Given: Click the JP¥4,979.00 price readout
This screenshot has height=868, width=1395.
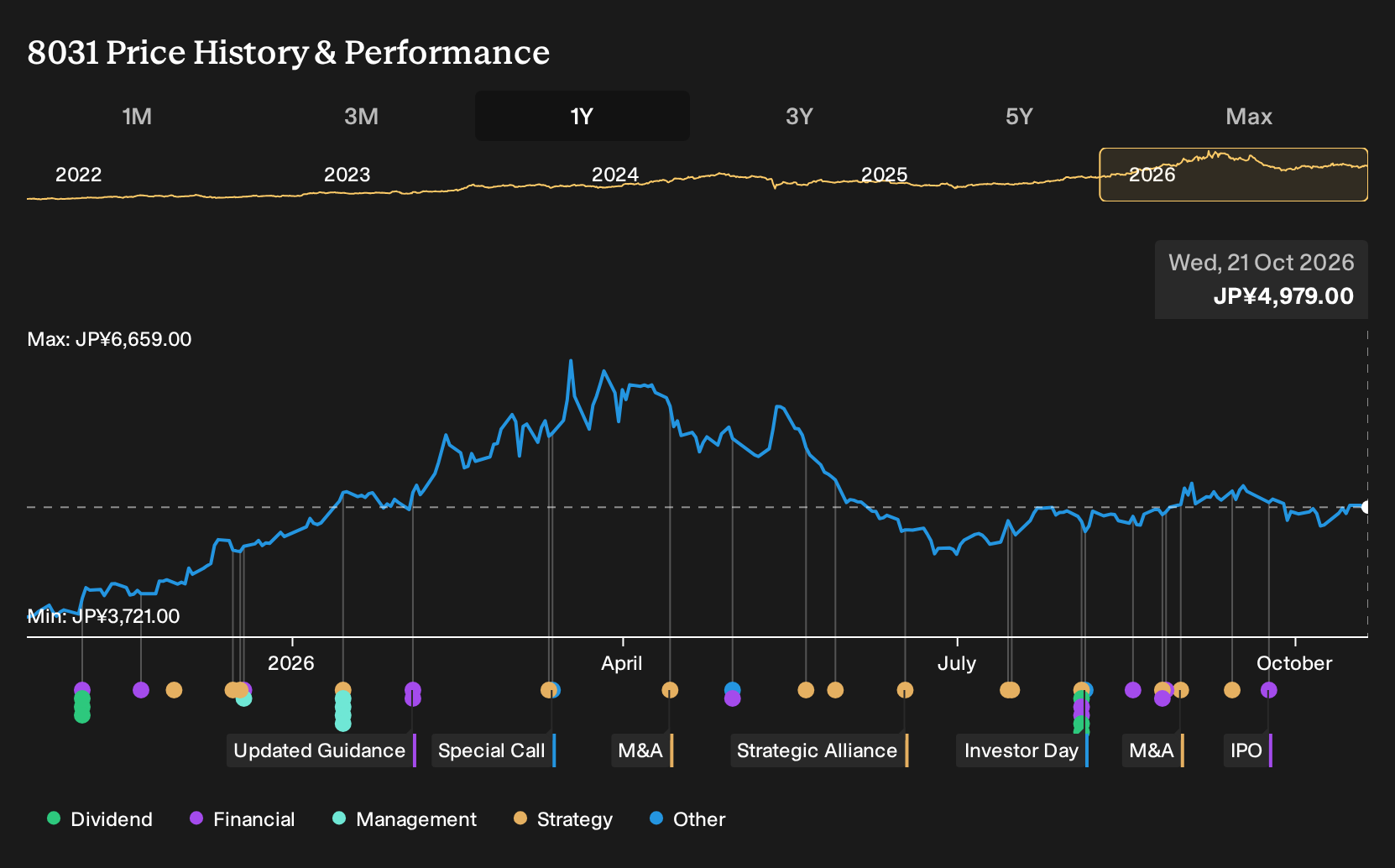Looking at the screenshot, I should 1283,296.
